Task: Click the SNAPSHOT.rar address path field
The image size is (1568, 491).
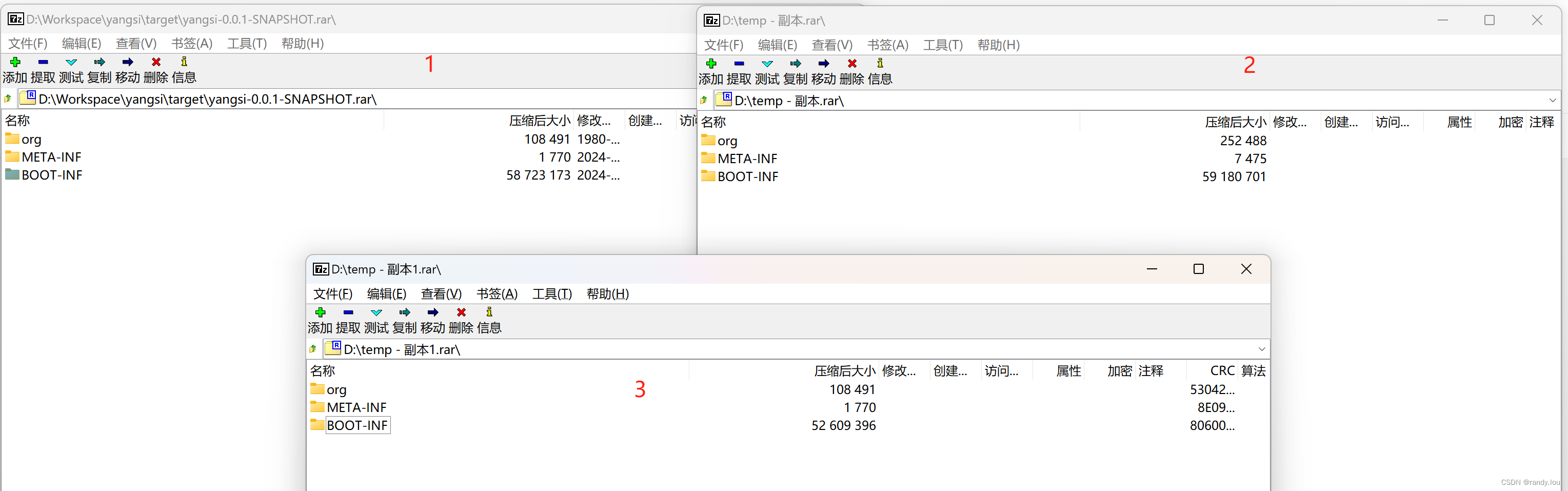Action: click(x=356, y=99)
